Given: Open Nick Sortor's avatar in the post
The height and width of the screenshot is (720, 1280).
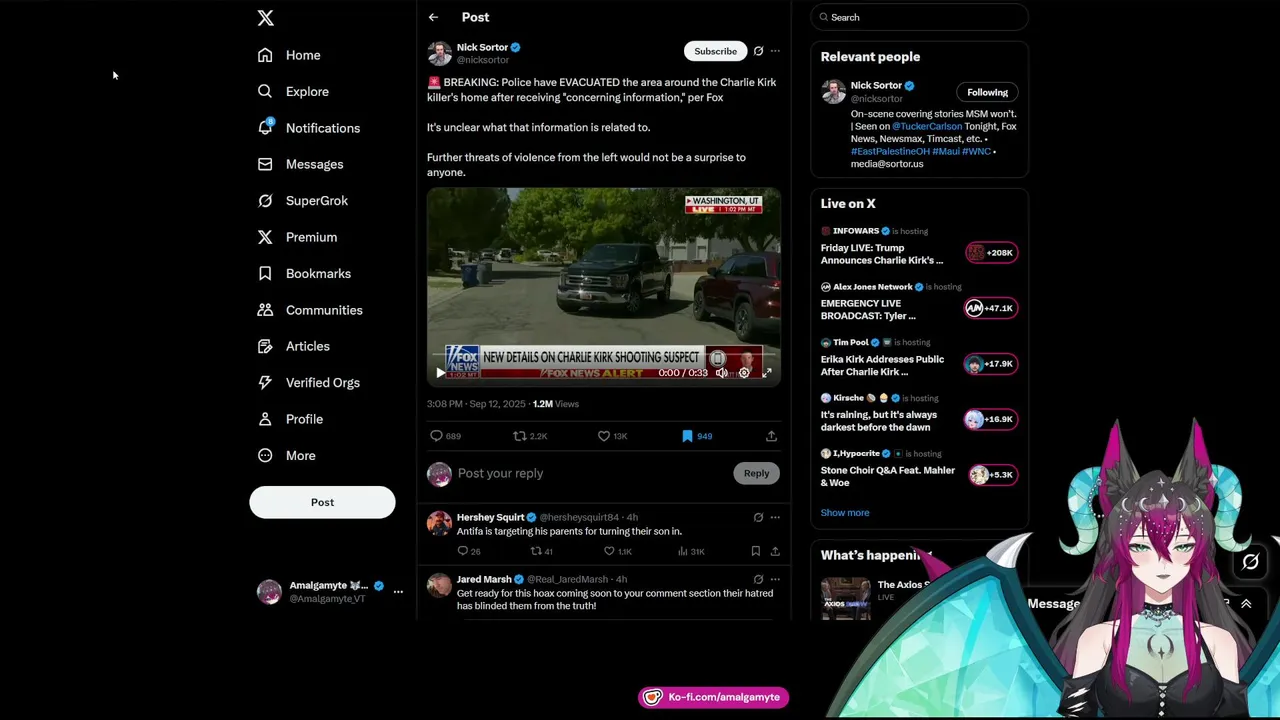Looking at the screenshot, I should (439, 53).
